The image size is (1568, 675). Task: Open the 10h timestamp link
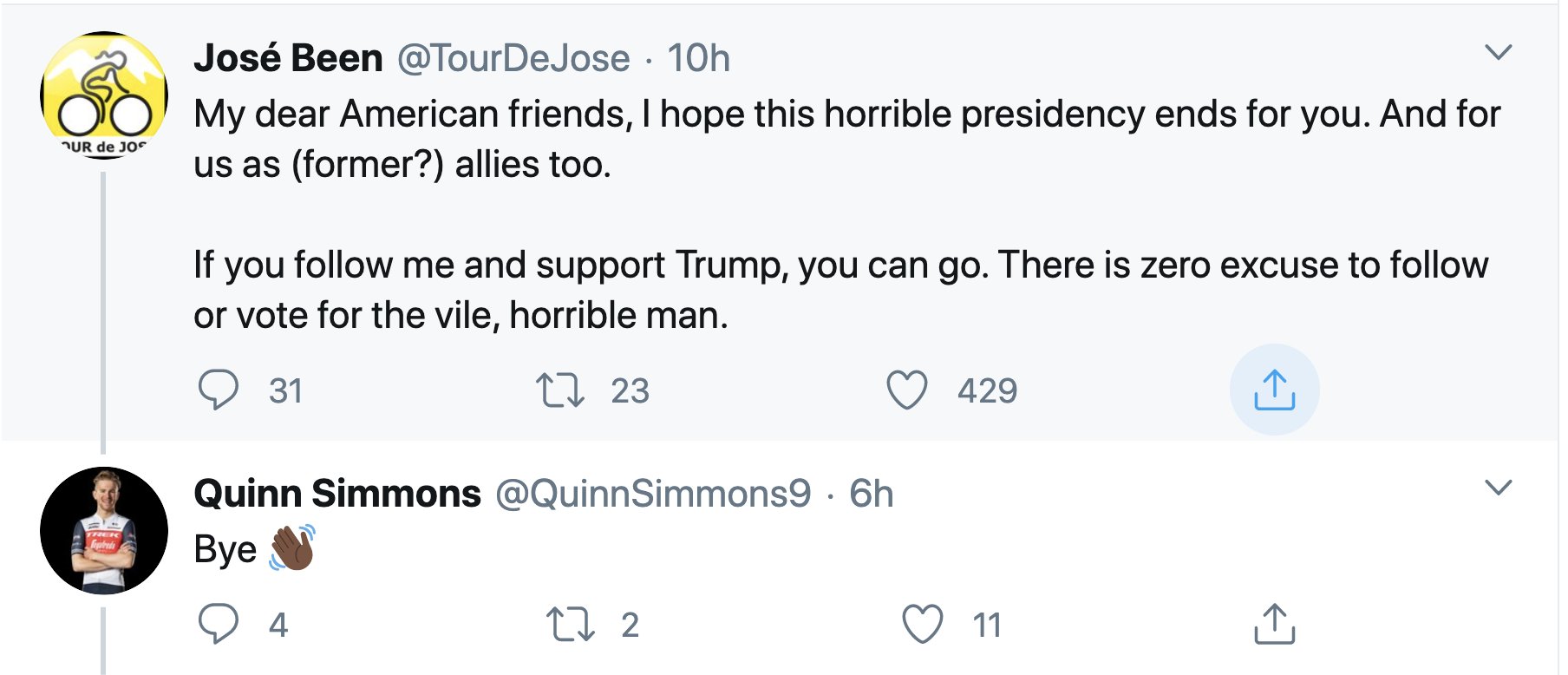(698, 58)
